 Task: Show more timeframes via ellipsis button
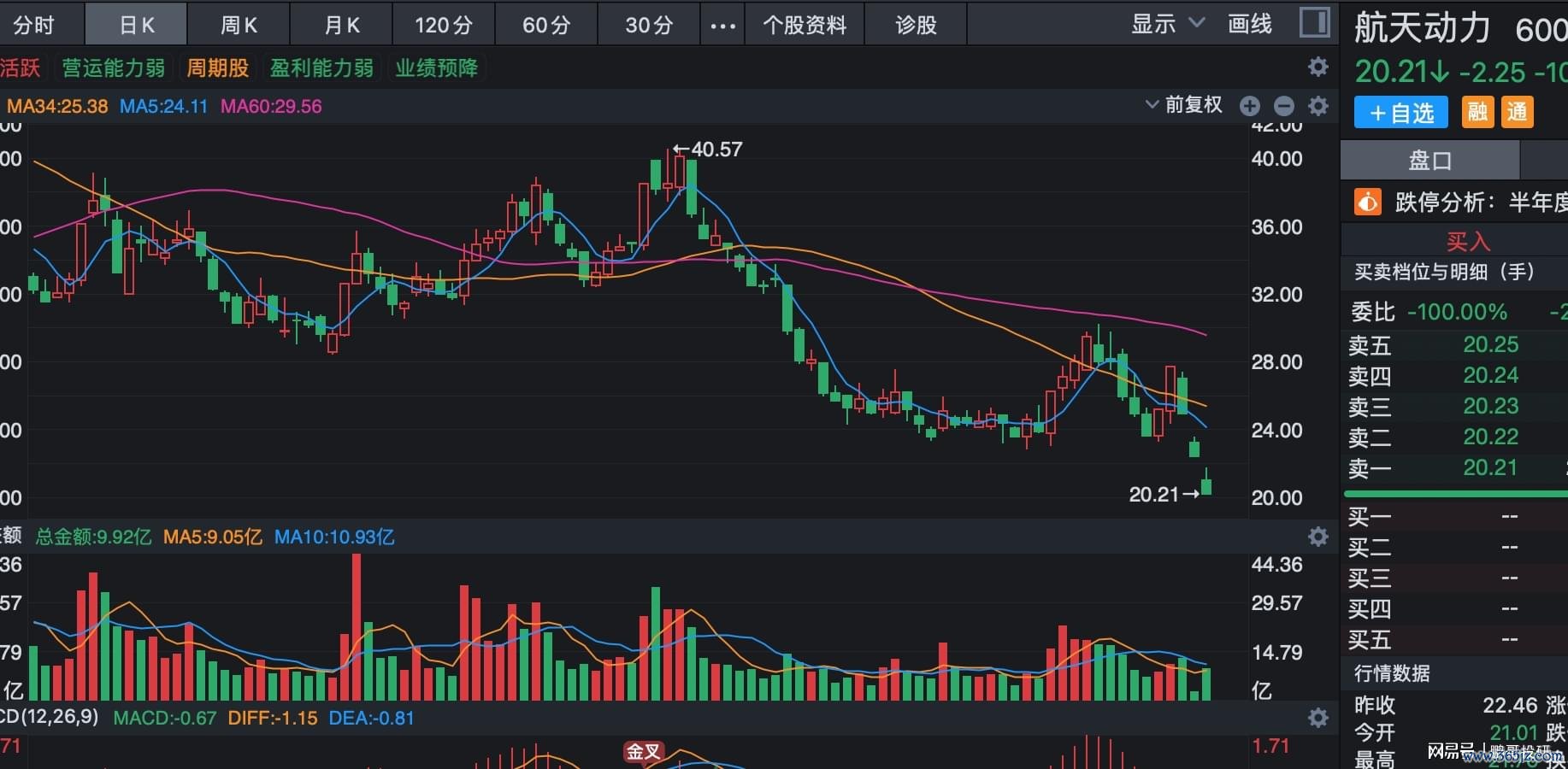[722, 25]
